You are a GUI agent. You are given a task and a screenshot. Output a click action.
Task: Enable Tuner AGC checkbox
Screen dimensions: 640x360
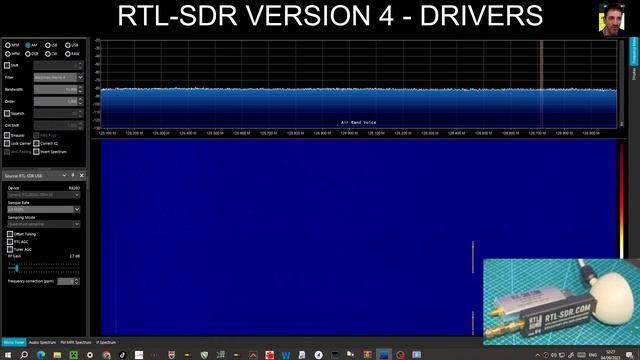pos(10,249)
